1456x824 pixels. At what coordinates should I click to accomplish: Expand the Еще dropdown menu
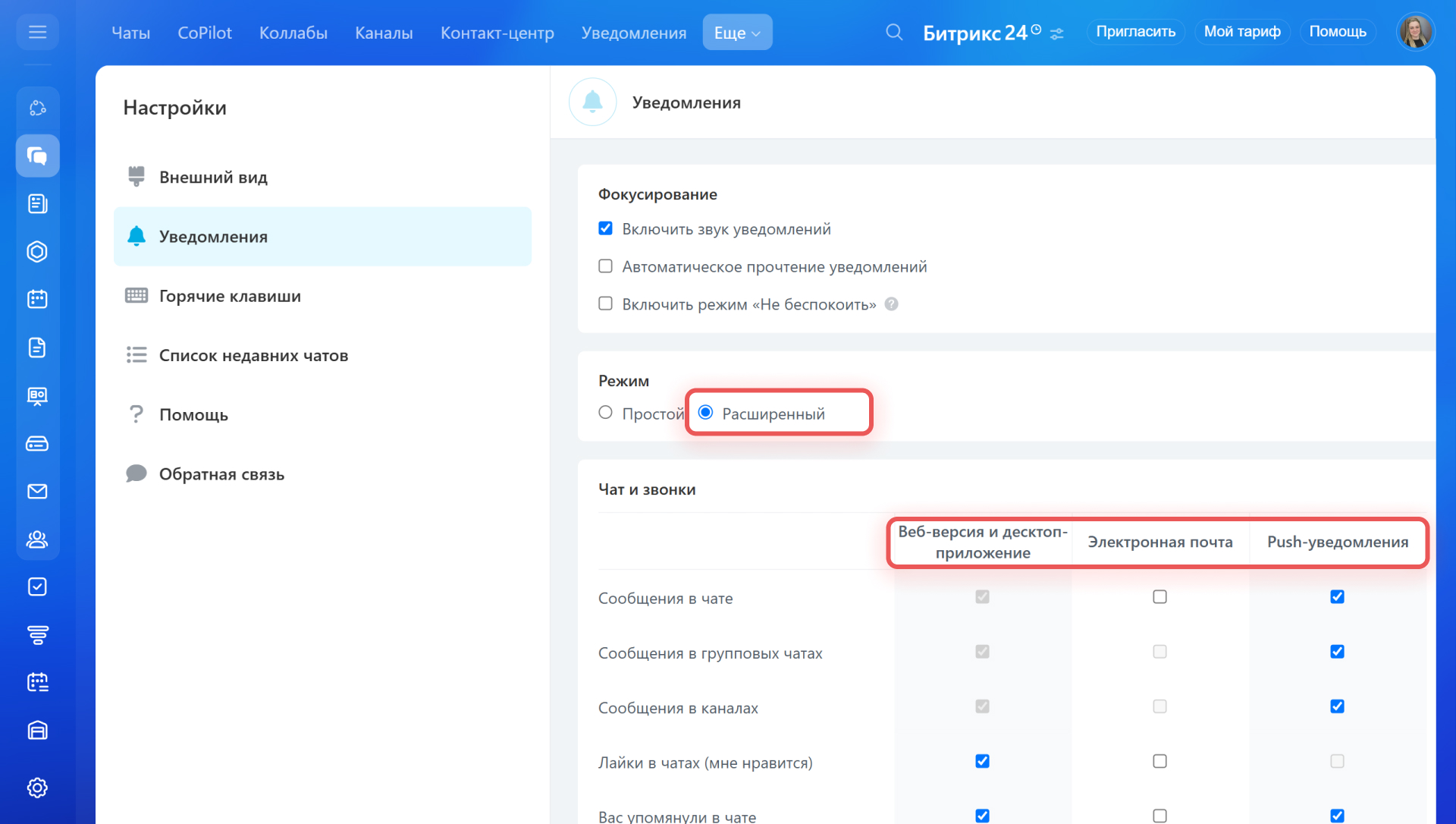(737, 33)
